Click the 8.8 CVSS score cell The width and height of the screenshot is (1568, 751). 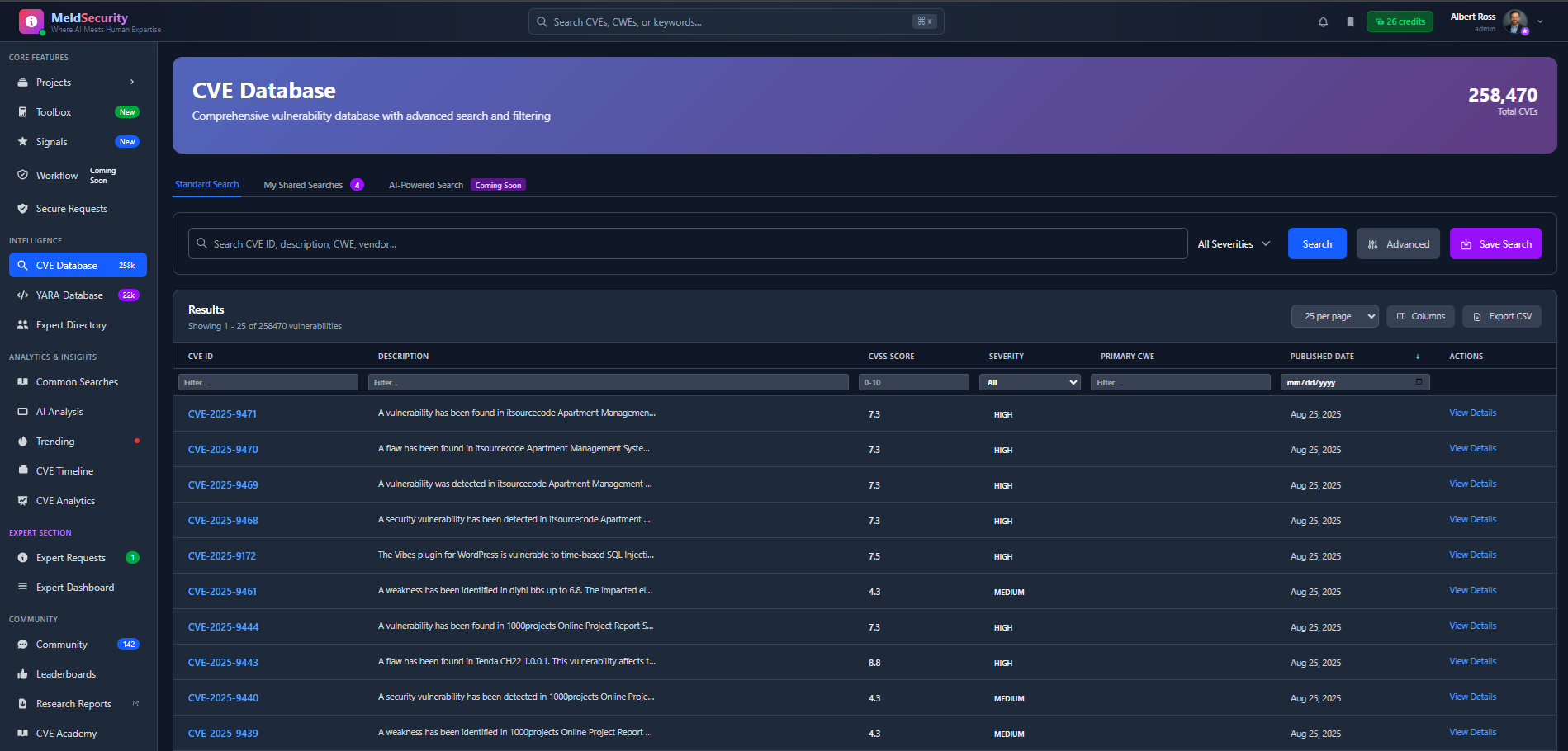874,663
